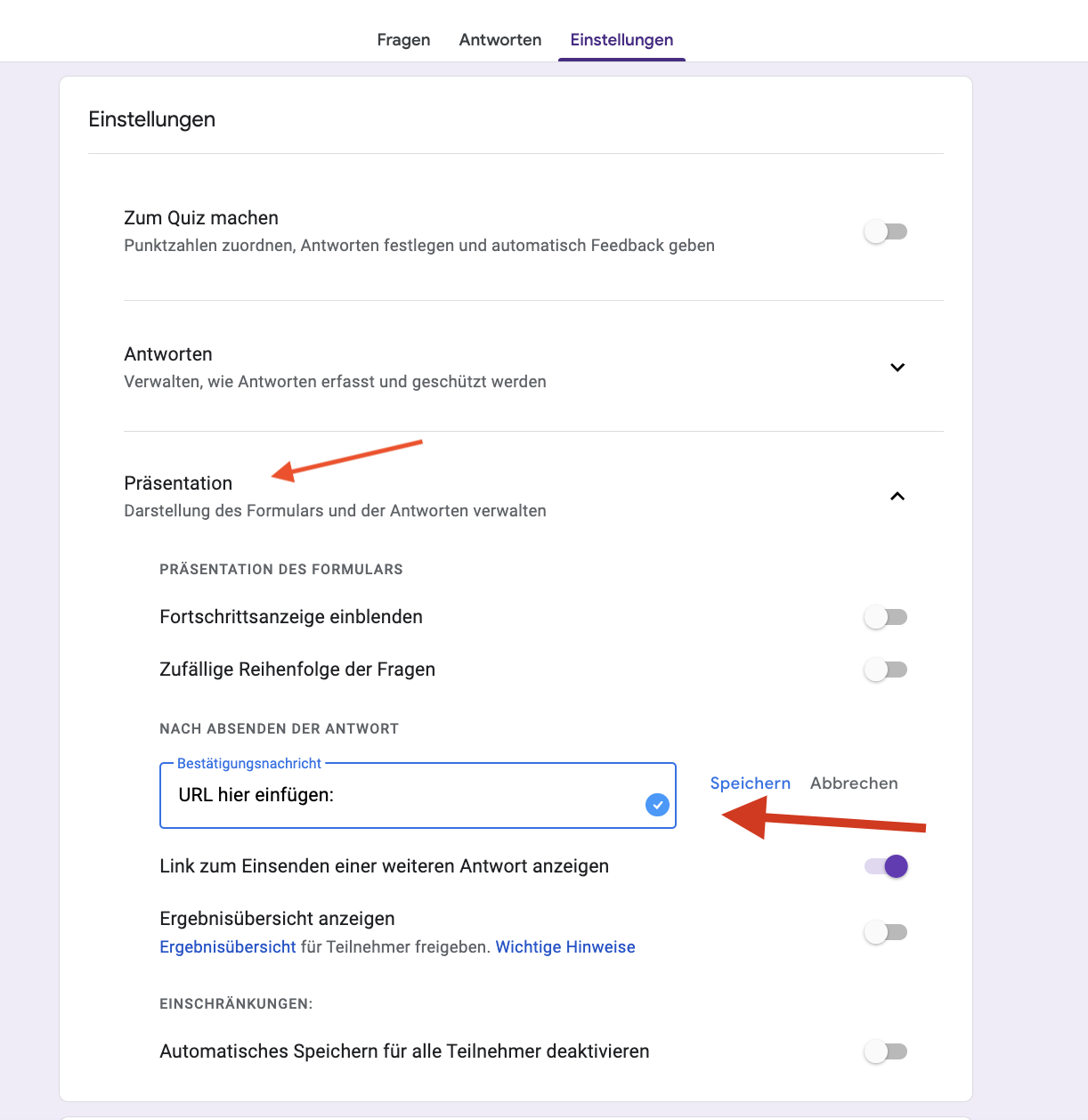The height and width of the screenshot is (1120, 1088).
Task: Click into the Bestätigungsnachricht text field
Action: click(401, 795)
